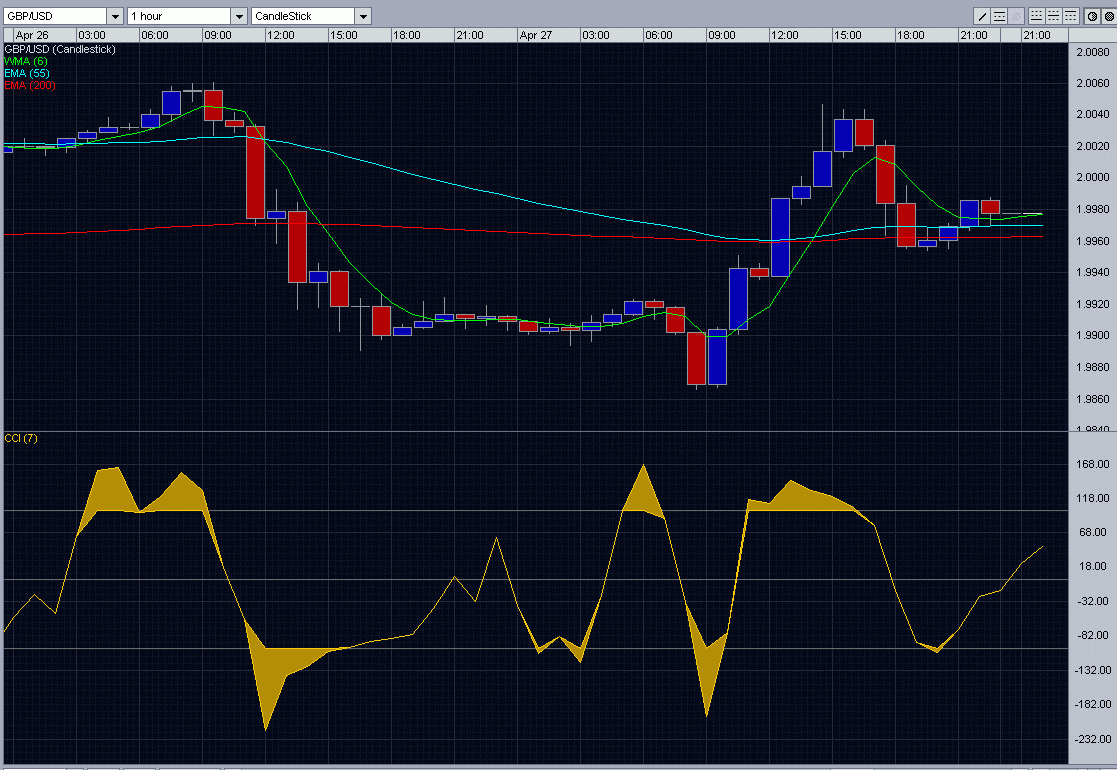This screenshot has height=770, width=1117.
Task: Click the GBP/USD (Candlestick) series label
Action: [x=60, y=50]
